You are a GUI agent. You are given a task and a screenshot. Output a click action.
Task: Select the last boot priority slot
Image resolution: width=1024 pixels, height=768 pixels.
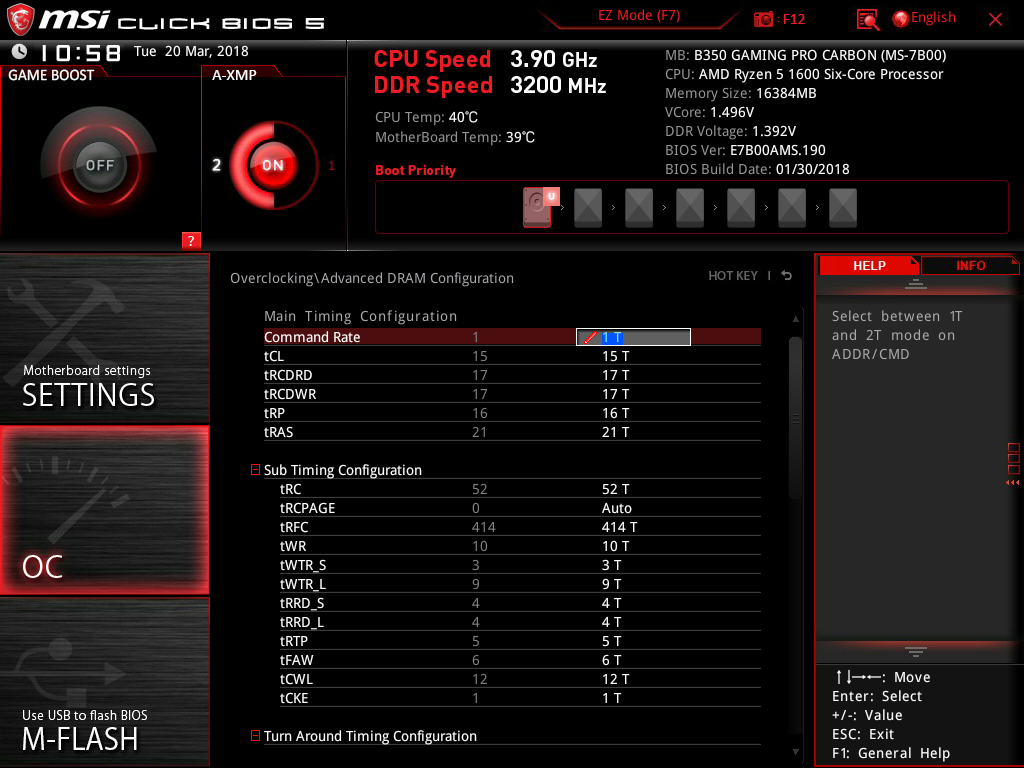point(842,207)
